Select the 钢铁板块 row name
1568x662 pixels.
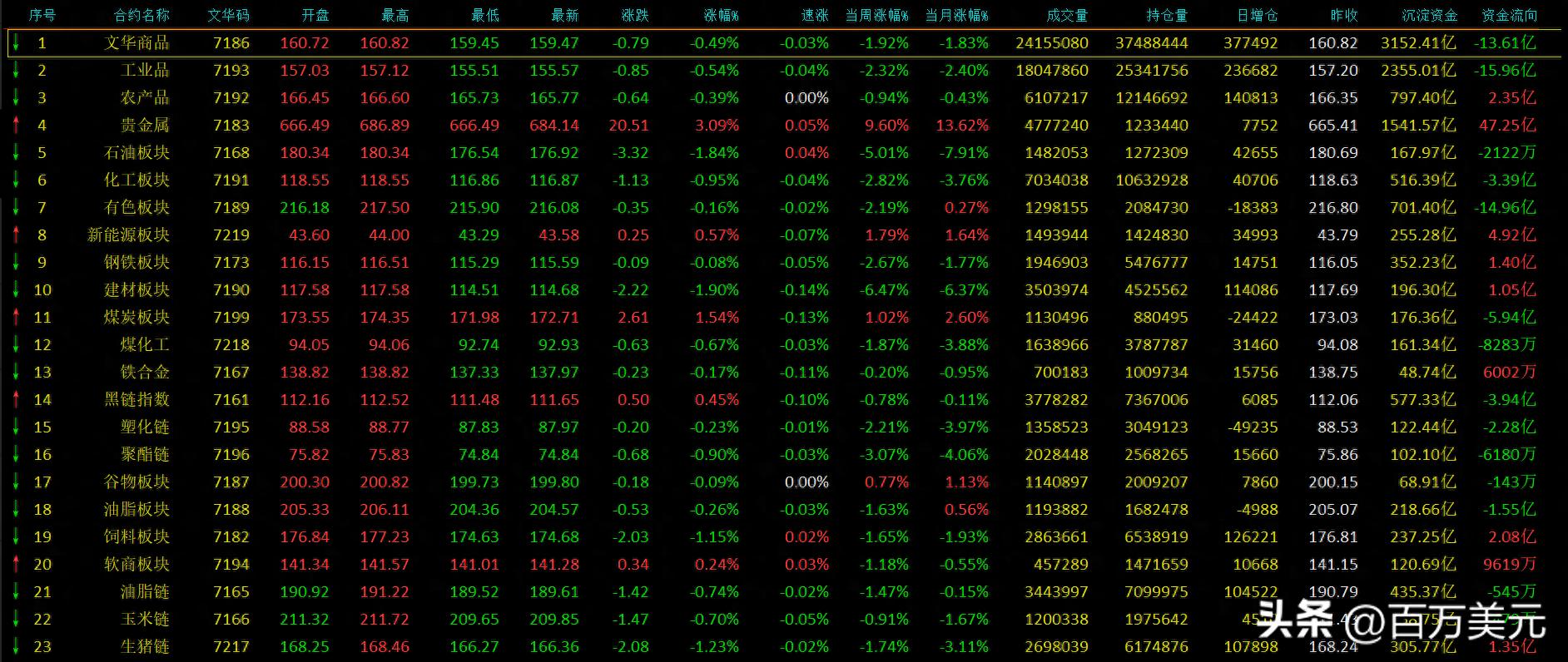pos(136,263)
